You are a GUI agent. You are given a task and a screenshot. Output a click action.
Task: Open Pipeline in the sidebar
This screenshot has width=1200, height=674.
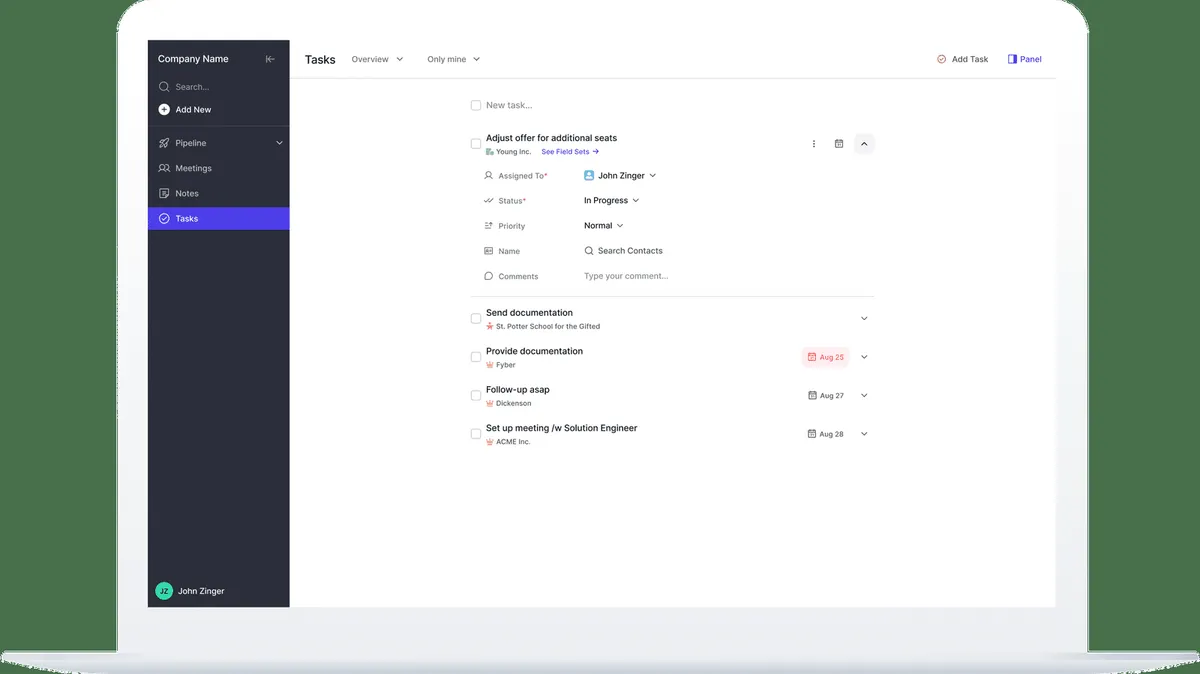pyautogui.click(x=218, y=143)
